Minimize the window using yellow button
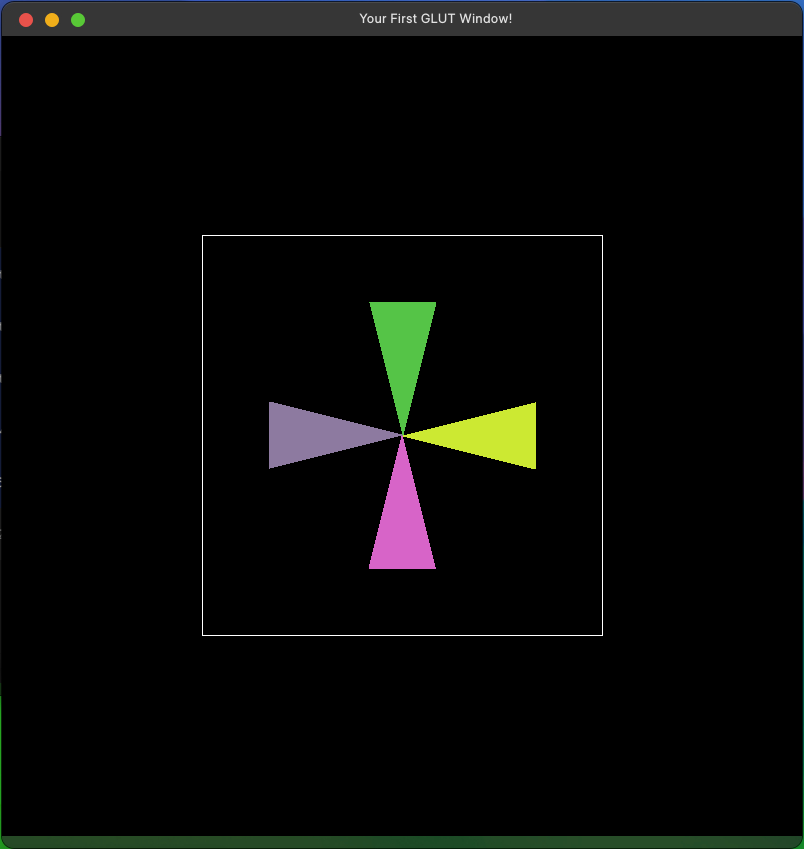The image size is (804, 849). (x=52, y=20)
